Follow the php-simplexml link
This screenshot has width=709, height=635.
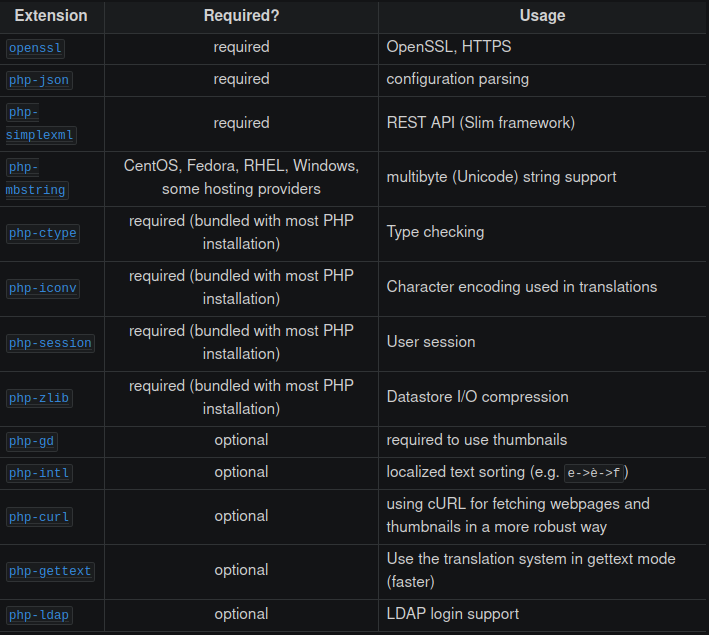[40, 123]
